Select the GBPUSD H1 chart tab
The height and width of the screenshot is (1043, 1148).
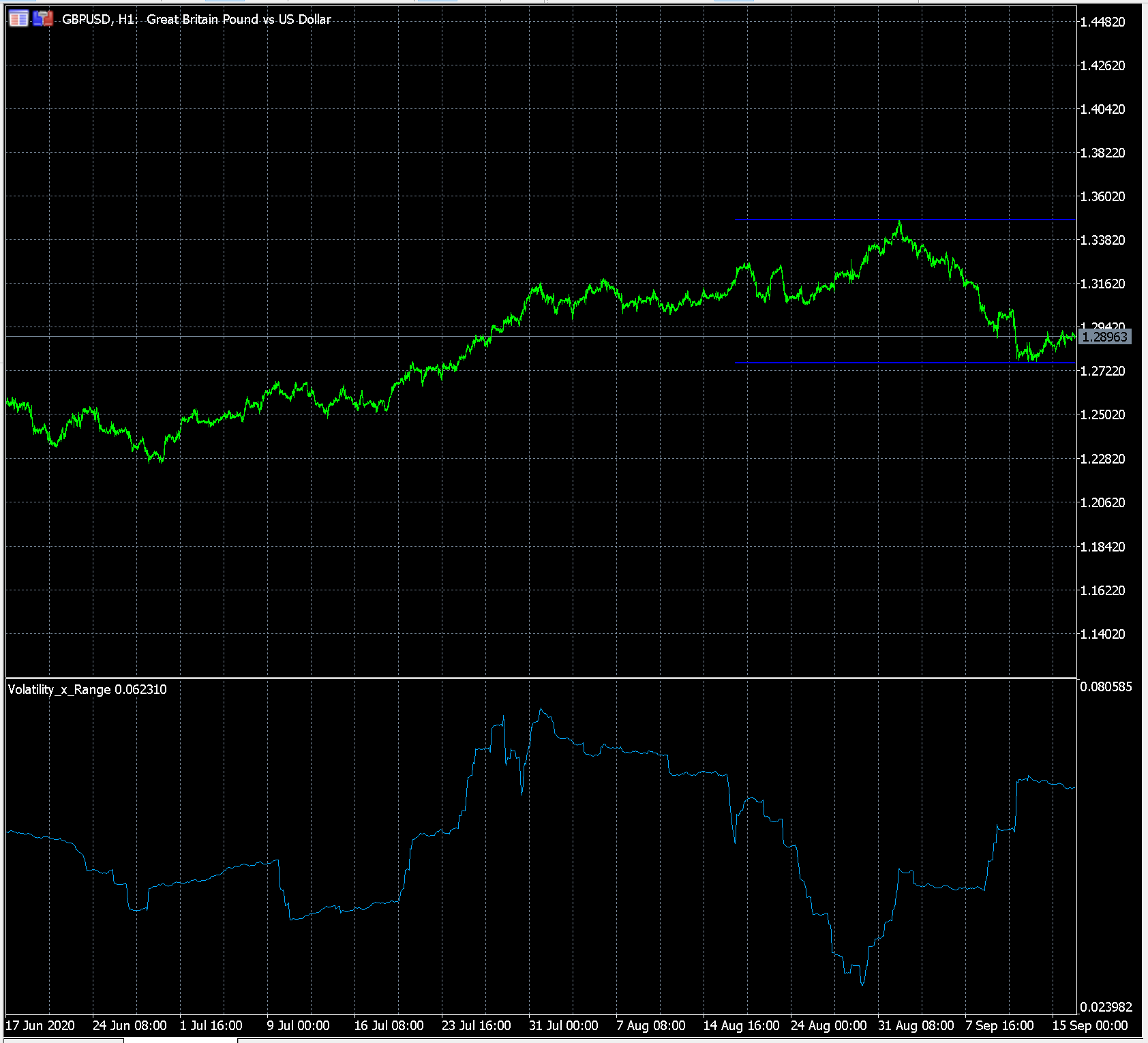61,1039
